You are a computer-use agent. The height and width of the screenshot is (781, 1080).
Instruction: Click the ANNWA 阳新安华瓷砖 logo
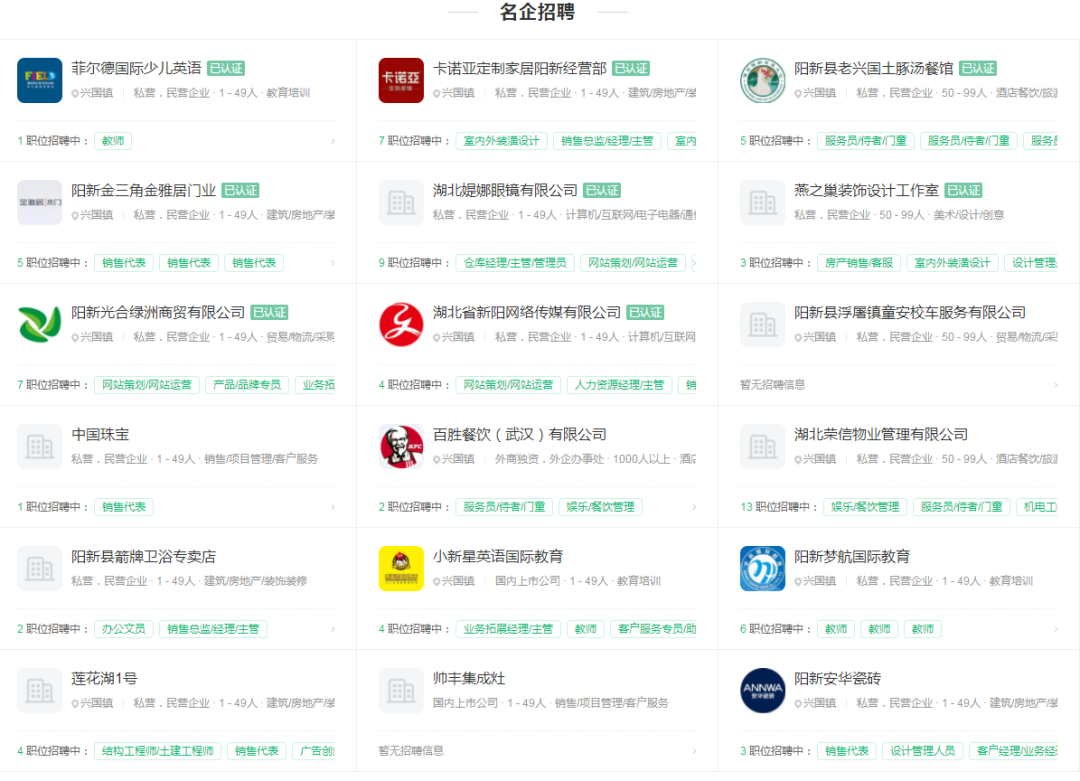click(762, 690)
